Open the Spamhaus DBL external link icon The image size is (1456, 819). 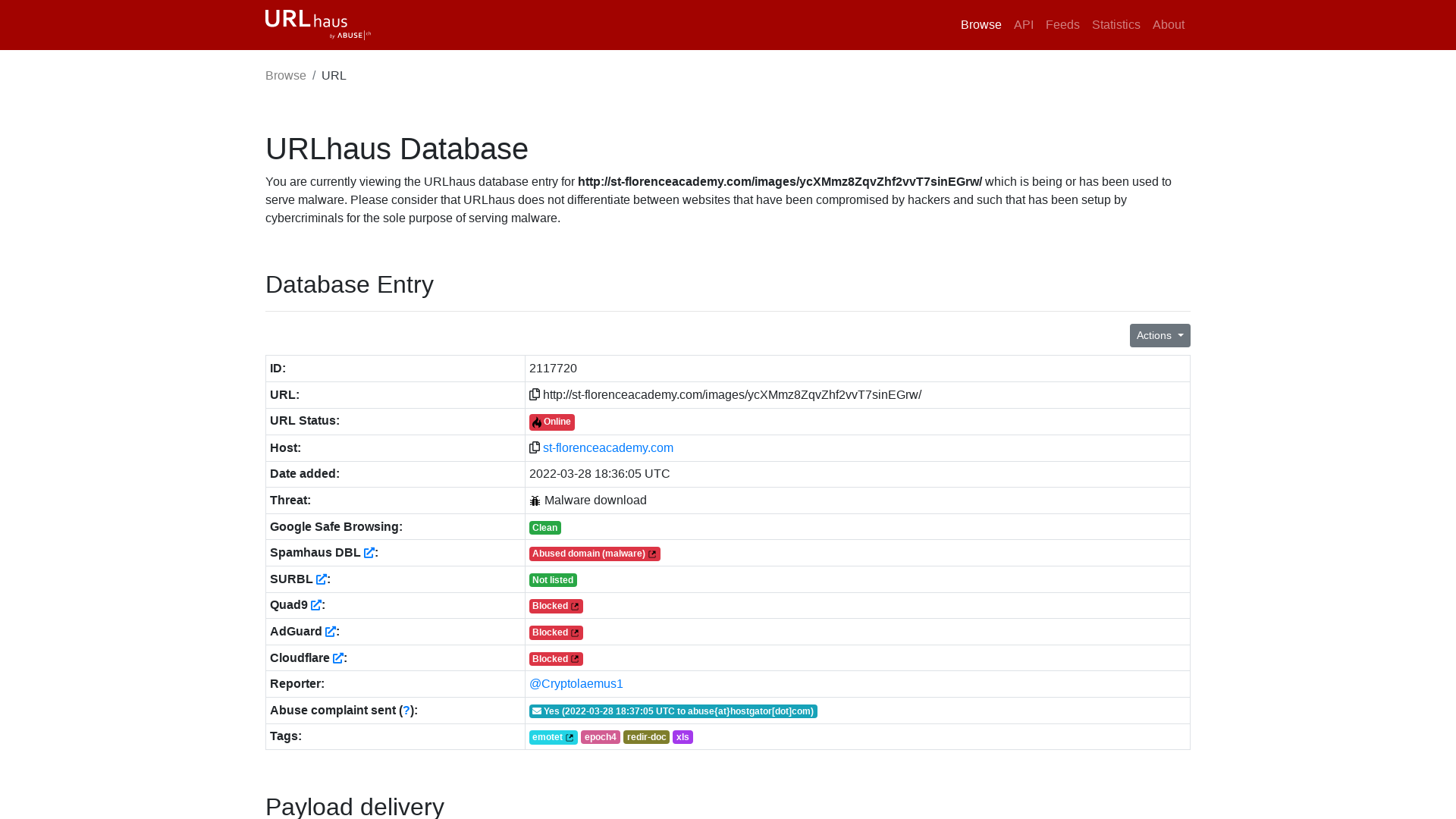369,553
